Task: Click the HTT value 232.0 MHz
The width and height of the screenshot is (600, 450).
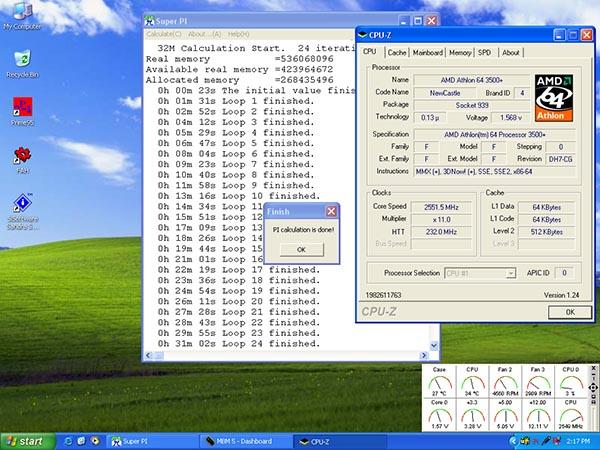Action: 441,232
